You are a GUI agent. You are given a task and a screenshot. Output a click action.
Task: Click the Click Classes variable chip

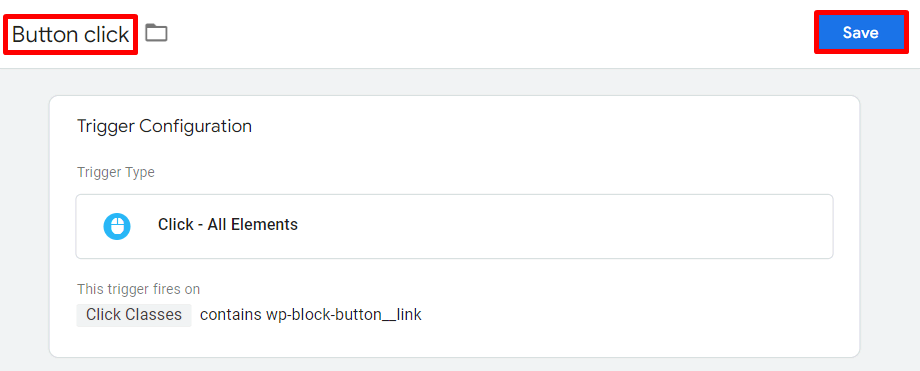[x=134, y=315]
